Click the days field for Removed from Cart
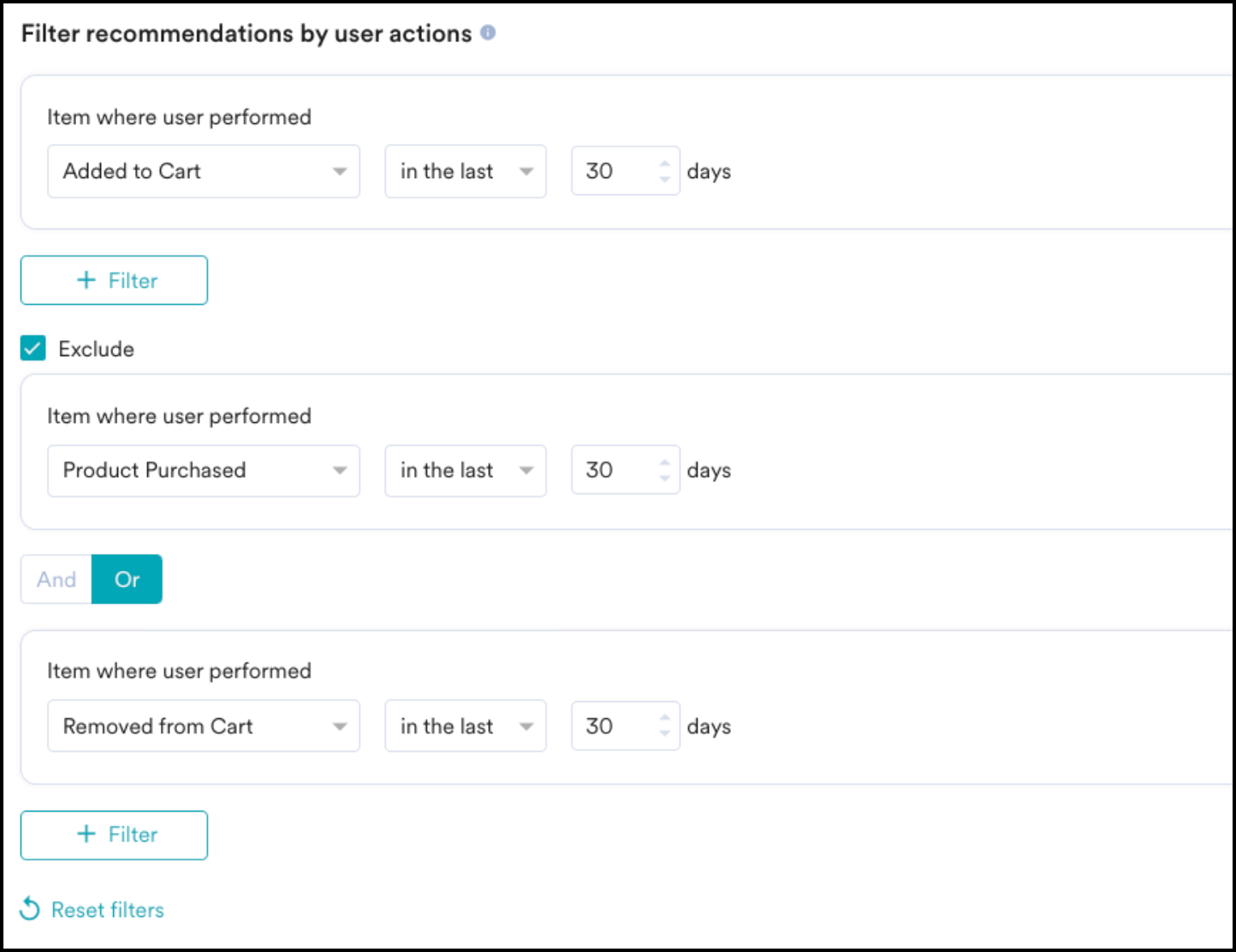The height and width of the screenshot is (952, 1236). (x=626, y=726)
